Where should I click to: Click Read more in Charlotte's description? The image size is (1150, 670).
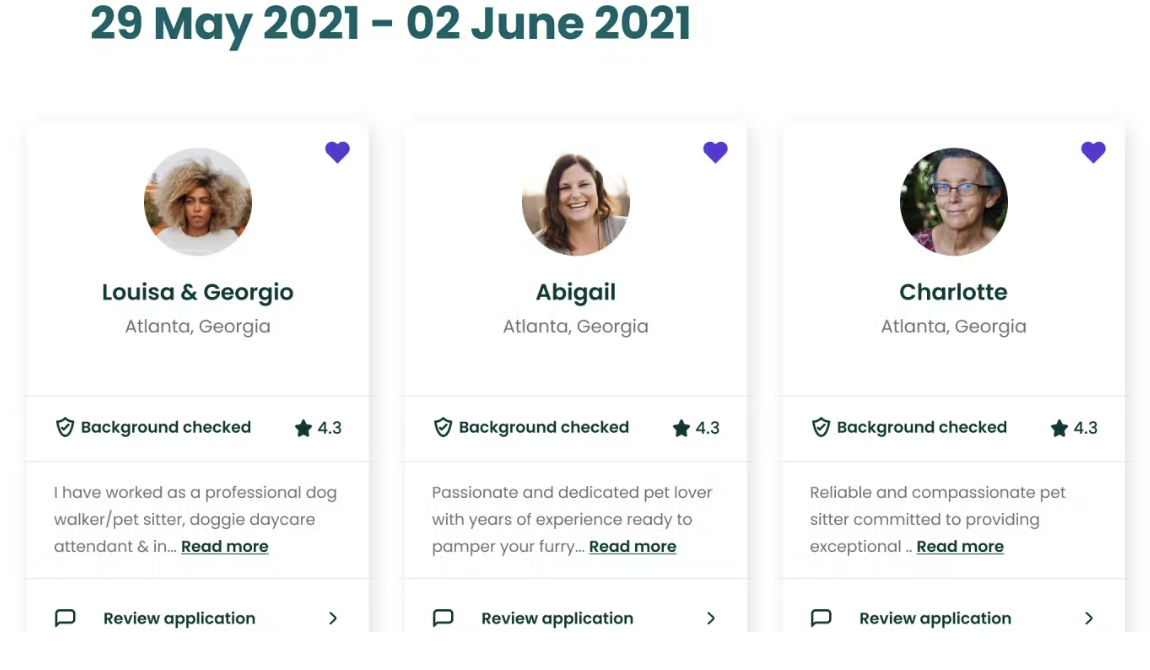coord(960,547)
